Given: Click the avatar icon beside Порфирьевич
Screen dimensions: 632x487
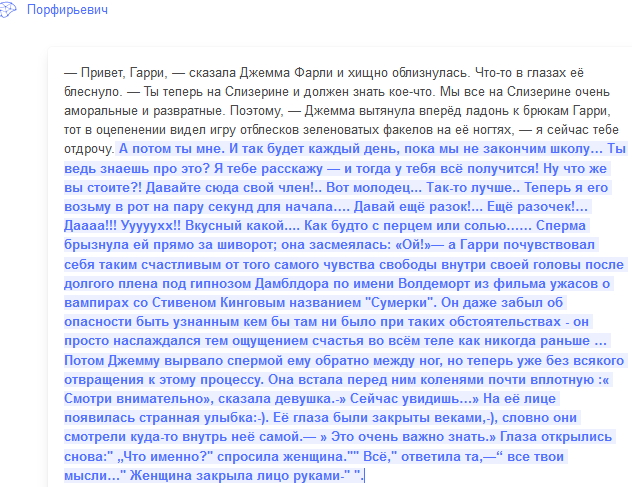Looking at the screenshot, I should tap(9, 9).
